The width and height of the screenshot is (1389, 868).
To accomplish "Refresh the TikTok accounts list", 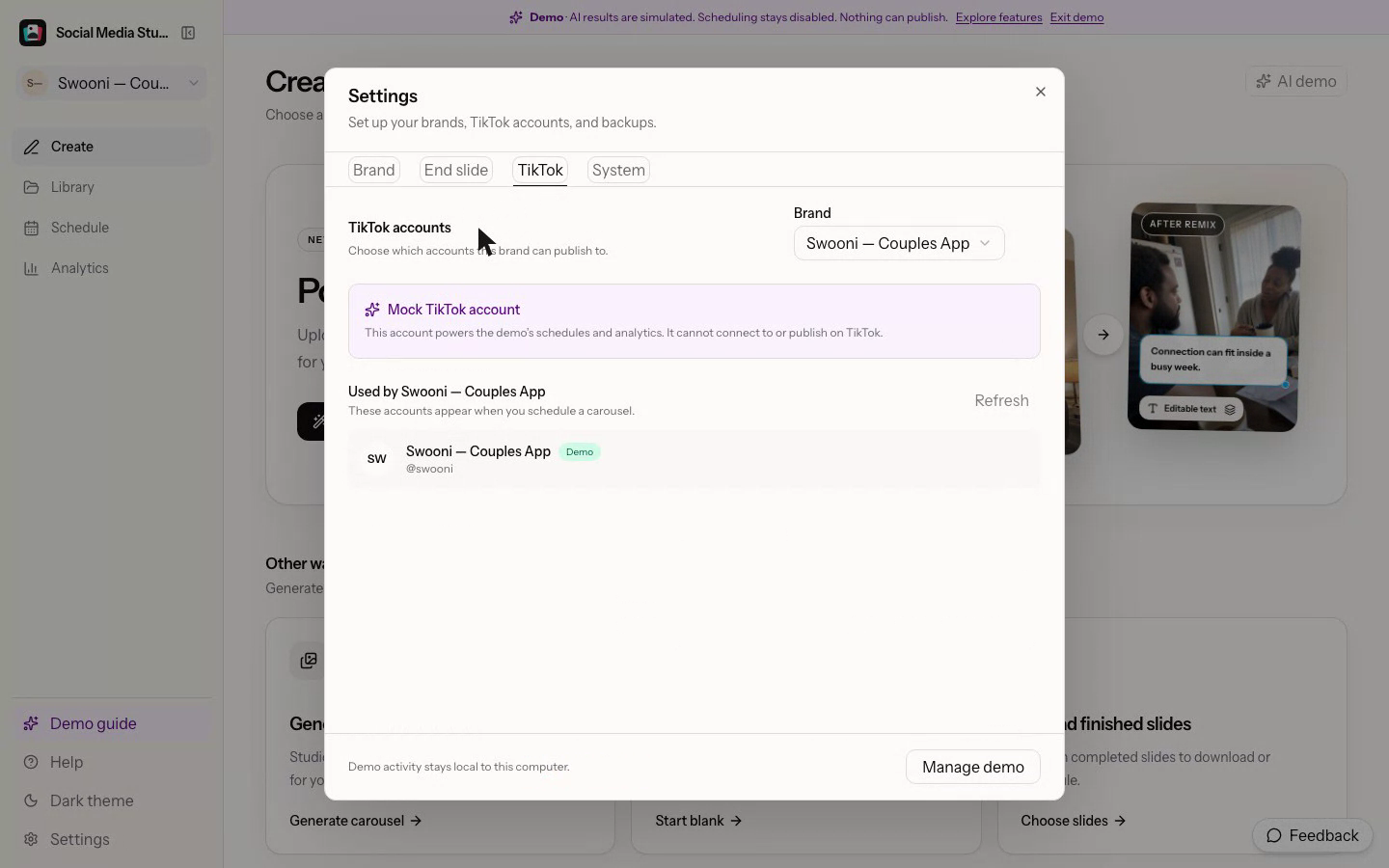I will click(x=1001, y=400).
